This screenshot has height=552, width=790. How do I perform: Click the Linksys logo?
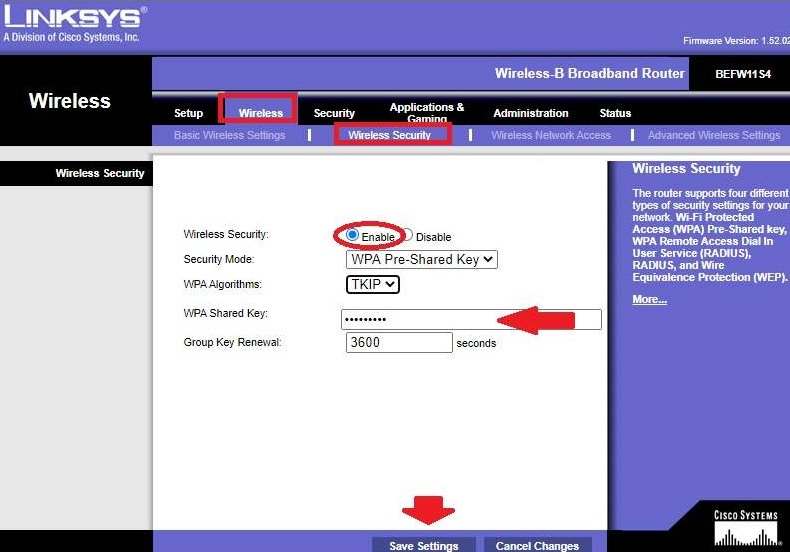point(75,22)
